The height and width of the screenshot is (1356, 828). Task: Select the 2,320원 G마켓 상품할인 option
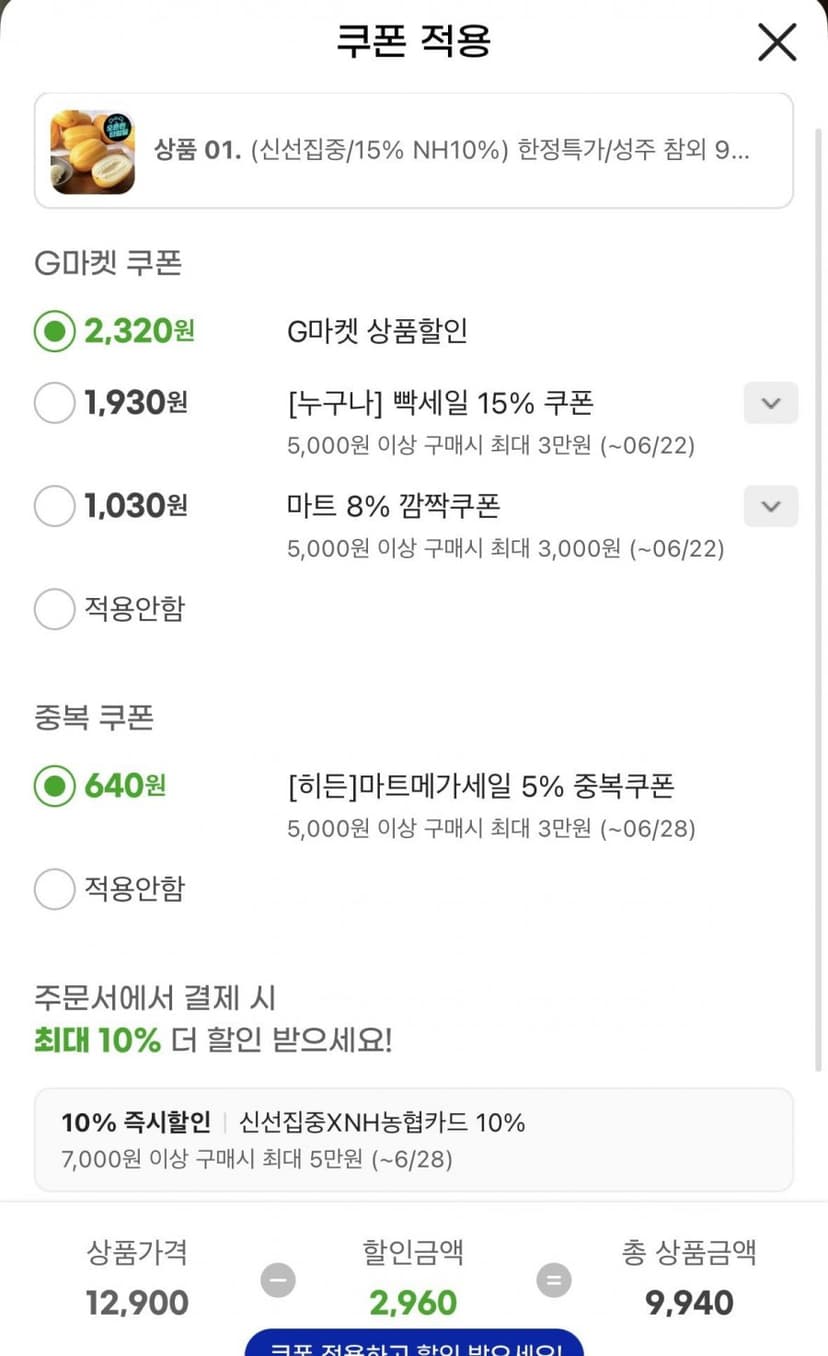[54, 331]
